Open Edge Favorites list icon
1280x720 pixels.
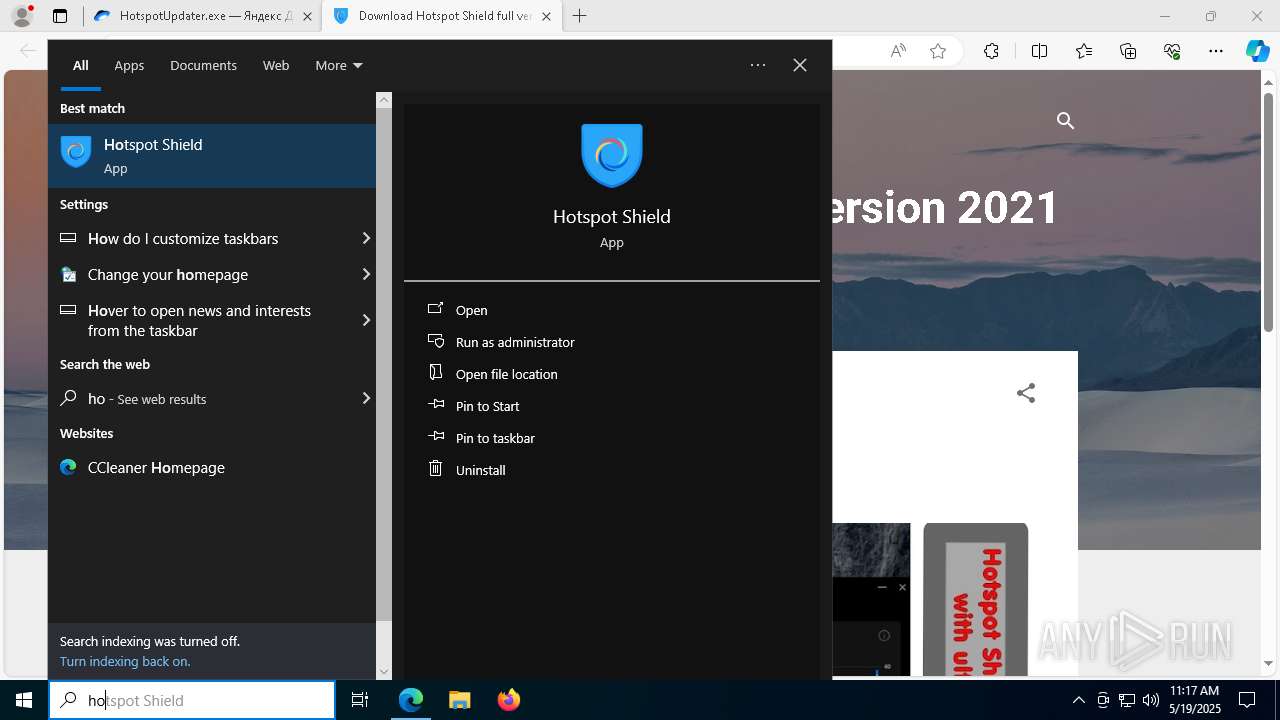pyautogui.click(x=1084, y=51)
